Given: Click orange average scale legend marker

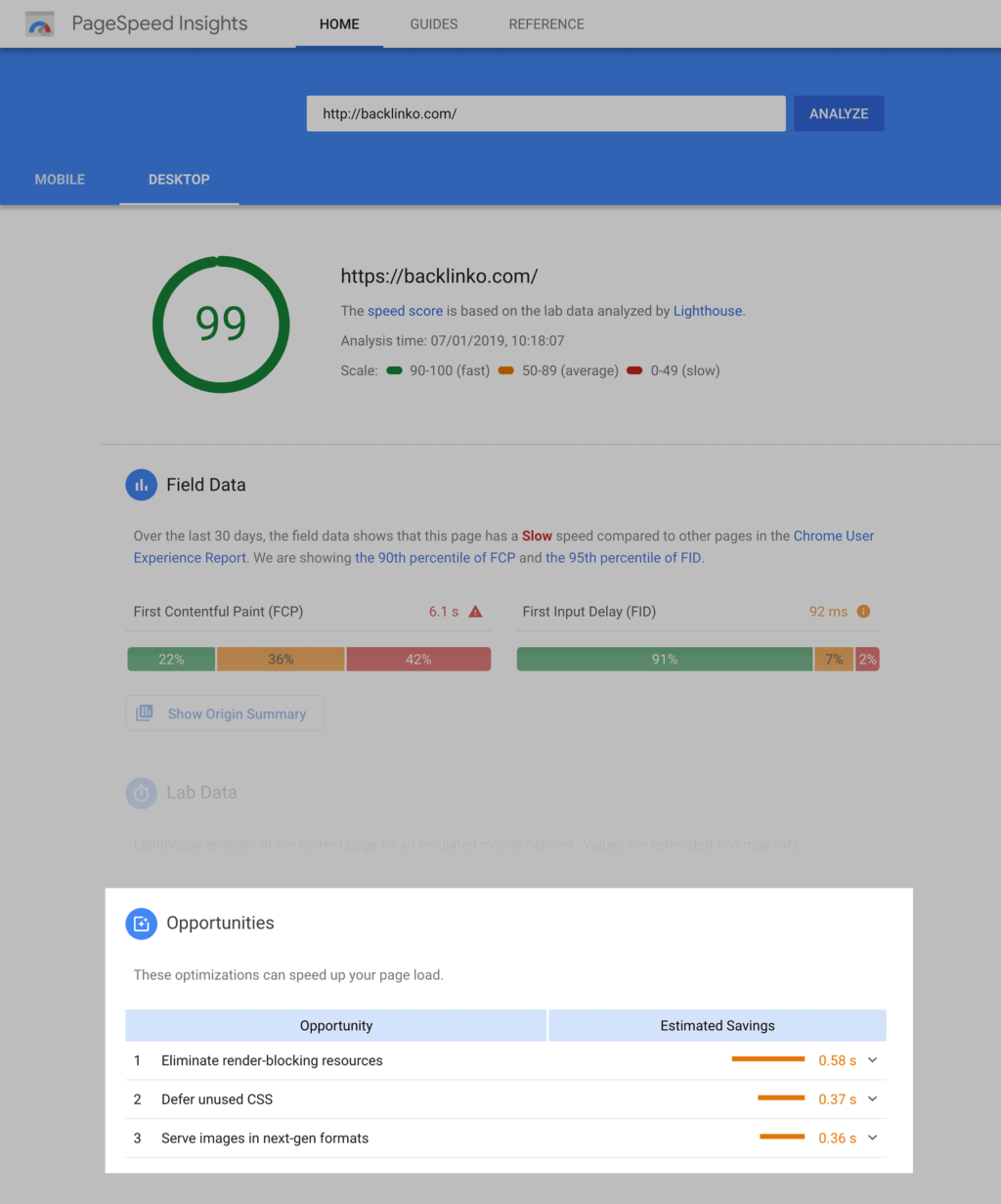Looking at the screenshot, I should tap(505, 370).
